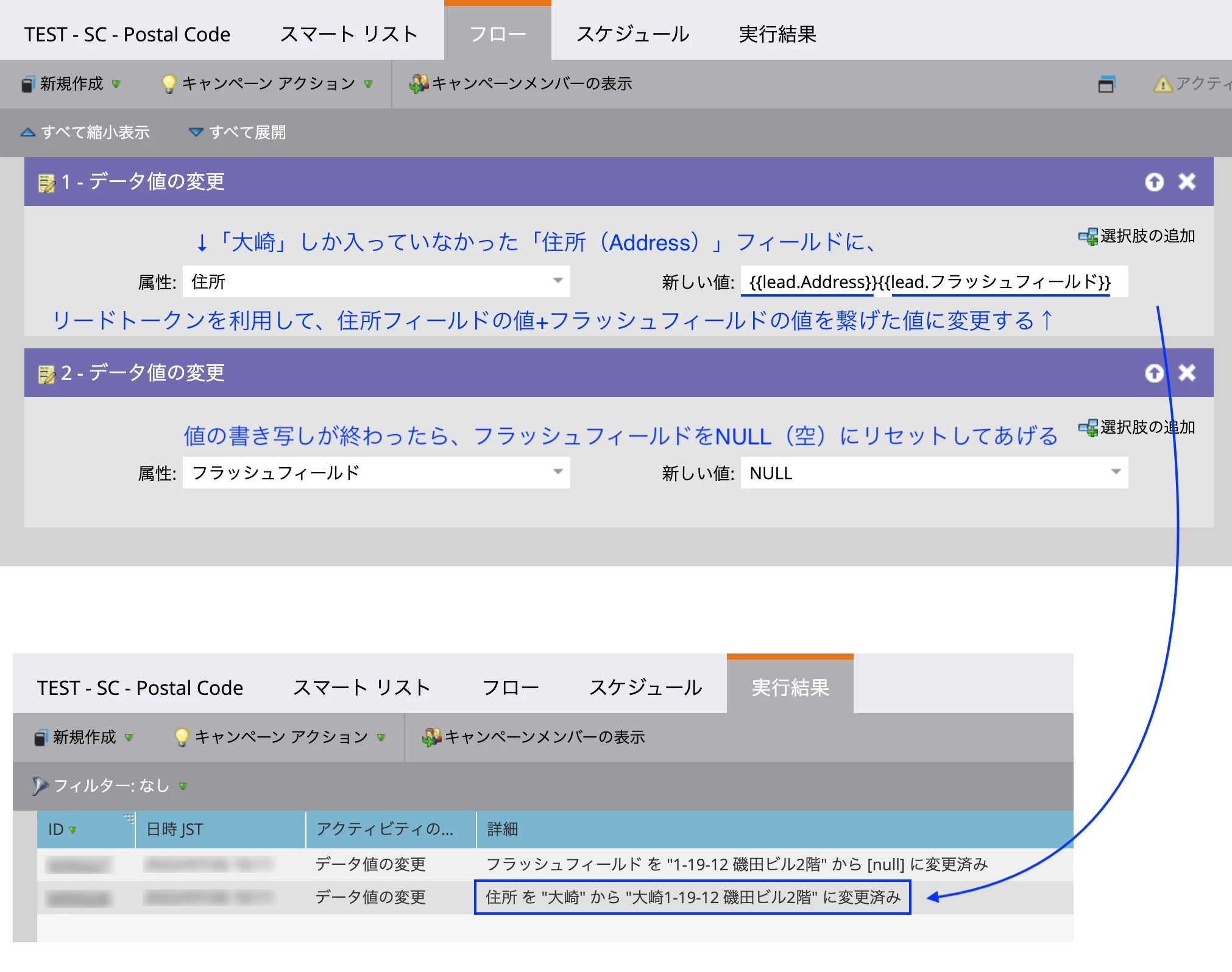This screenshot has height=972, width=1232.
Task: Open キャンペーン アクション menu in top toolbar
Action: tap(268, 83)
